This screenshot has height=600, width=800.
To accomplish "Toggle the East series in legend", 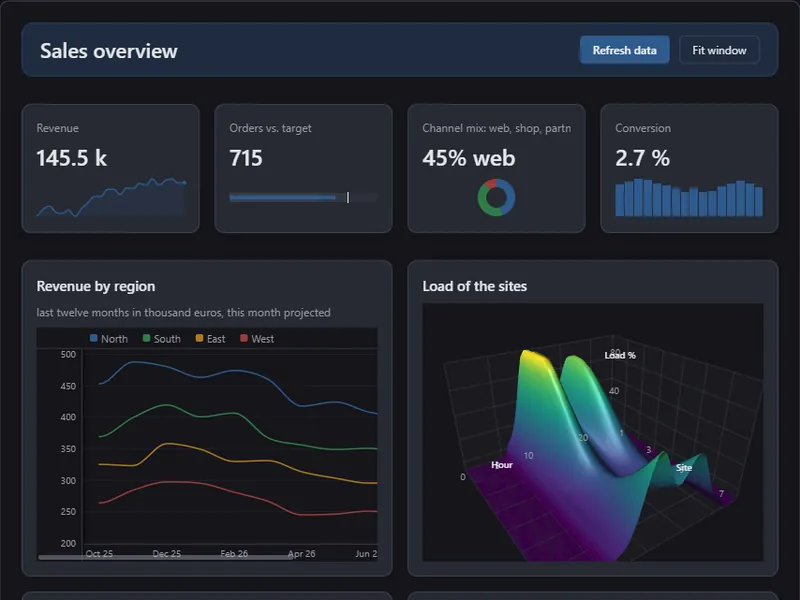I will (x=210, y=339).
